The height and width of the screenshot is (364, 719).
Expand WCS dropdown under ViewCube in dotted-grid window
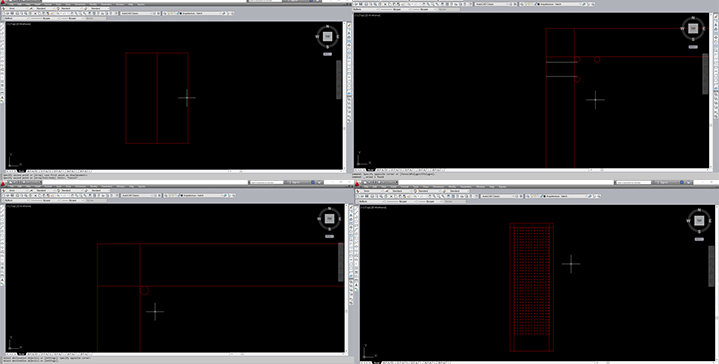coord(699,239)
